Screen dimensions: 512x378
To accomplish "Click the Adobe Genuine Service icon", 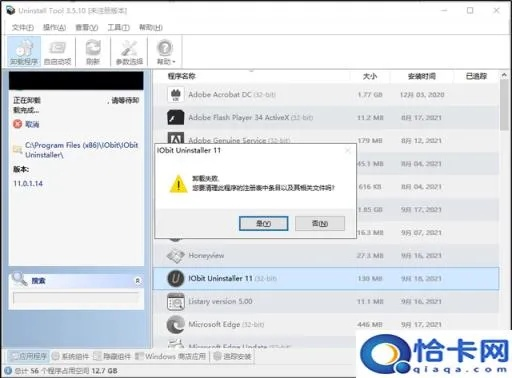I will (175, 138).
